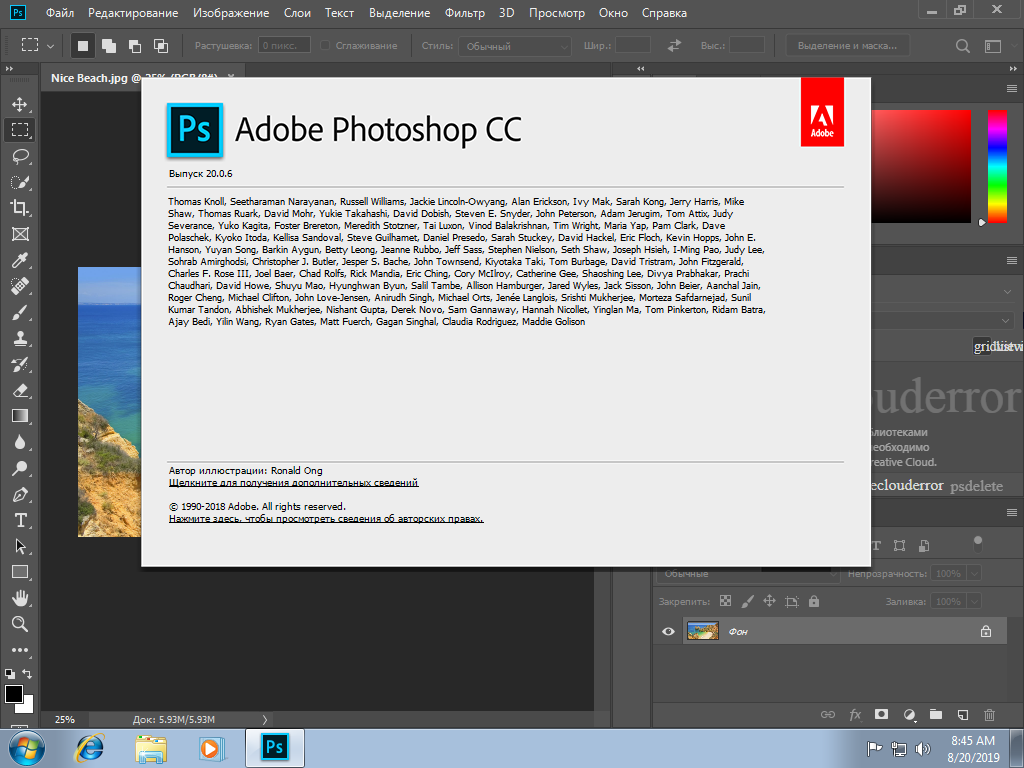This screenshot has width=1024, height=768.
Task: Open the Фильтр menu
Action: 465,13
